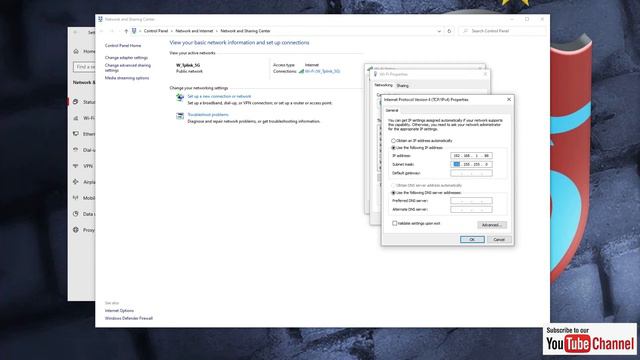640x360 pixels.
Task: Click 'Control Panel' breadcrumb
Action: pyautogui.click(x=156, y=31)
